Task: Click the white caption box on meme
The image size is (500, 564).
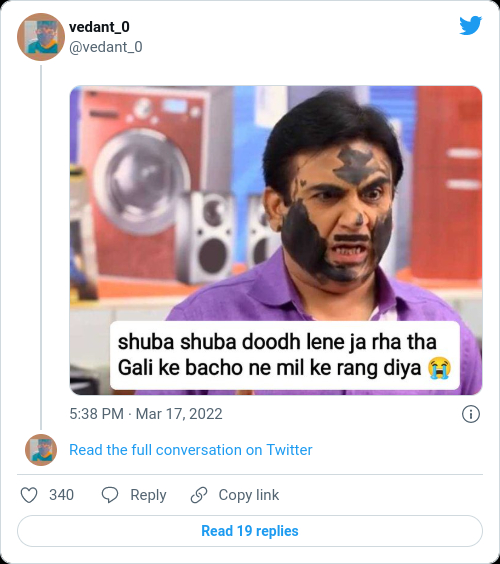Action: pyautogui.click(x=285, y=355)
